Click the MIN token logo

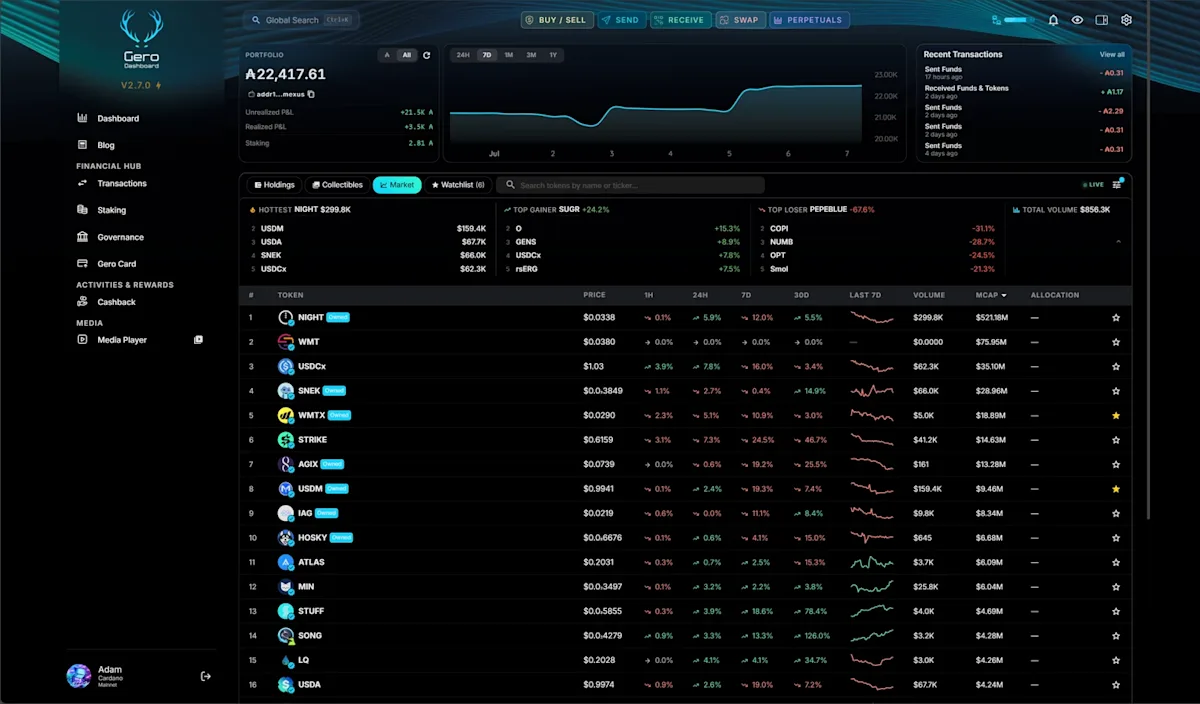(286, 587)
